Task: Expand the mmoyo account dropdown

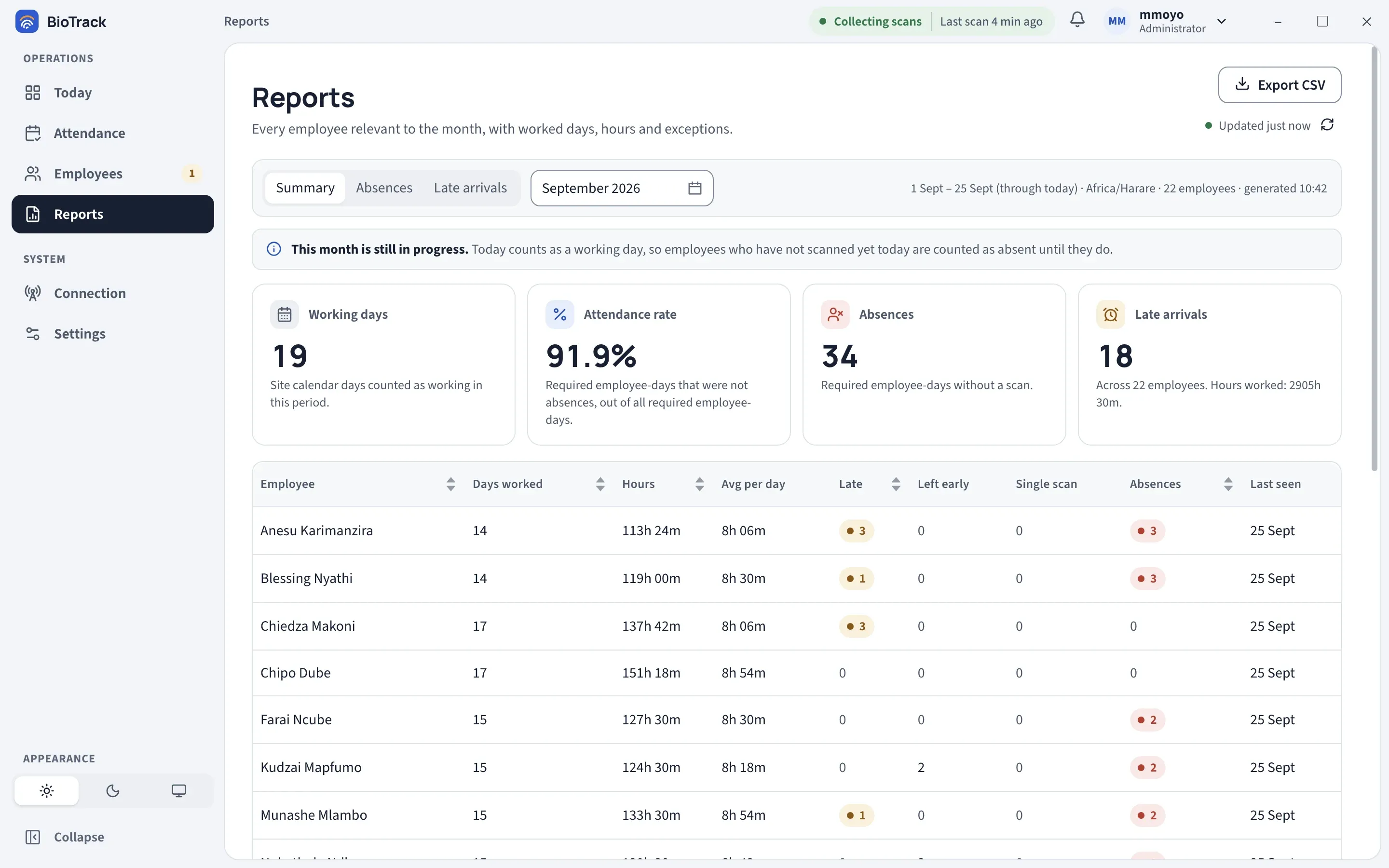Action: coord(1221,21)
